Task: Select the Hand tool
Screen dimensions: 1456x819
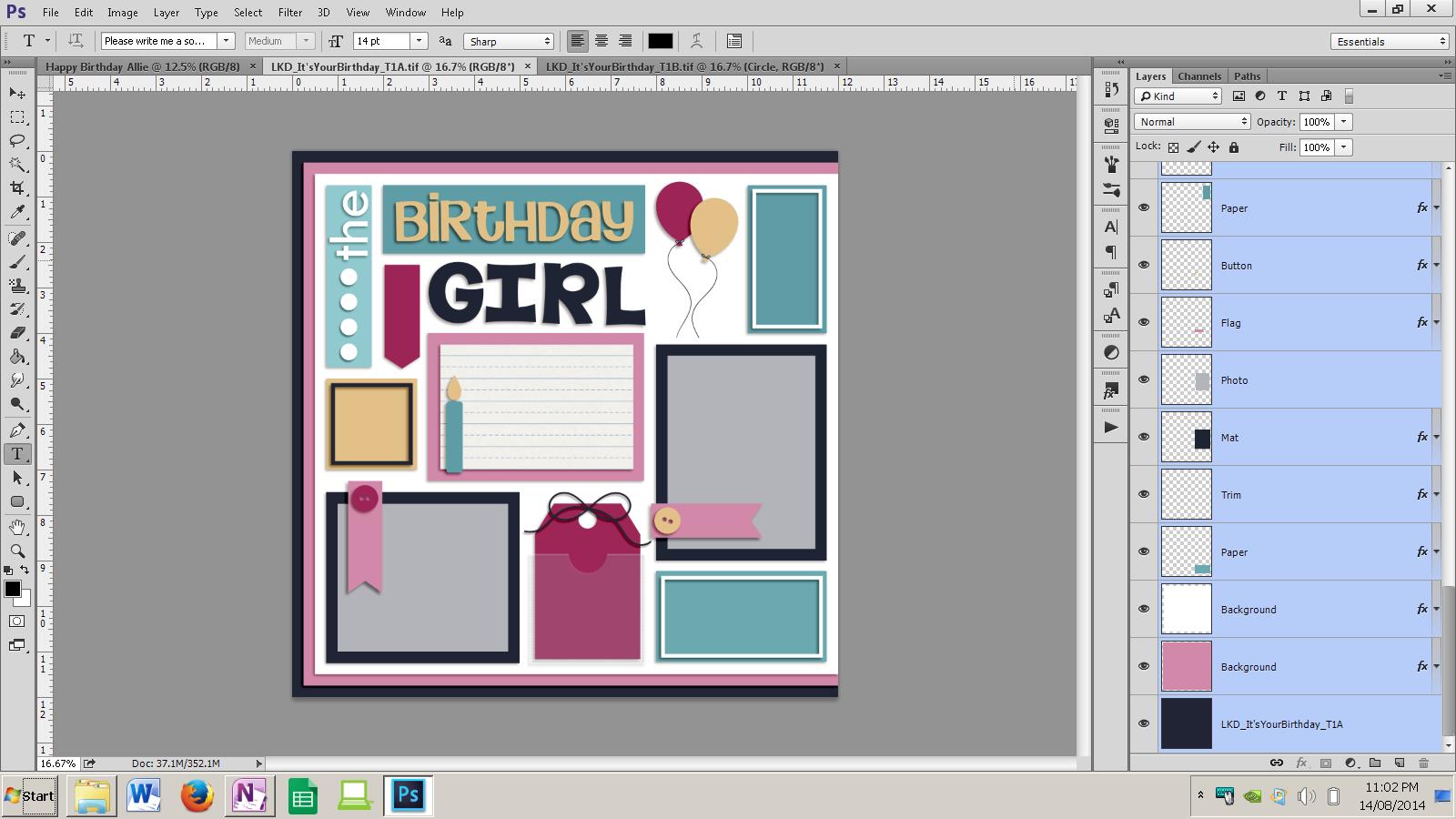Action: [17, 527]
